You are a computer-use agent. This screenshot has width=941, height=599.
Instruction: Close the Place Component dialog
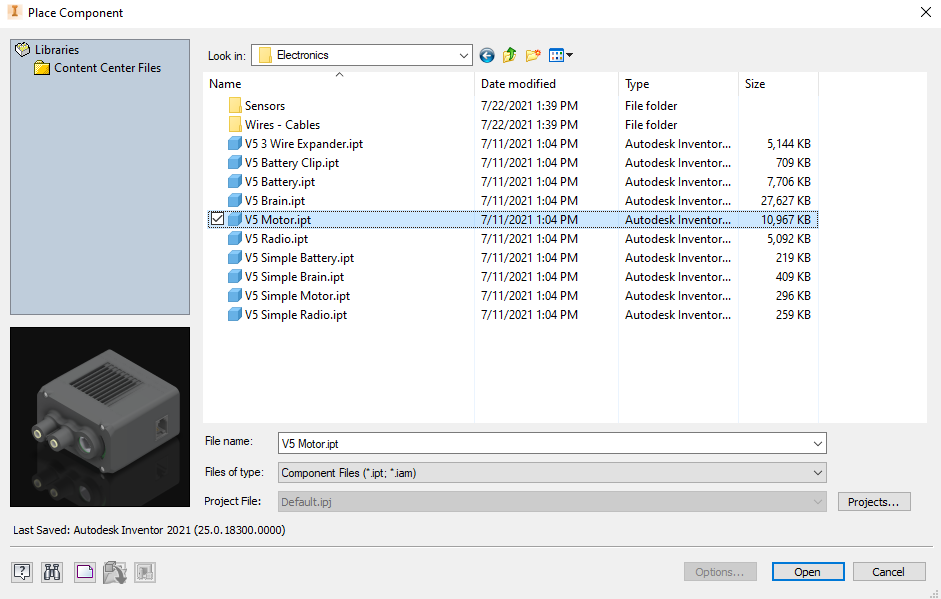(925, 12)
